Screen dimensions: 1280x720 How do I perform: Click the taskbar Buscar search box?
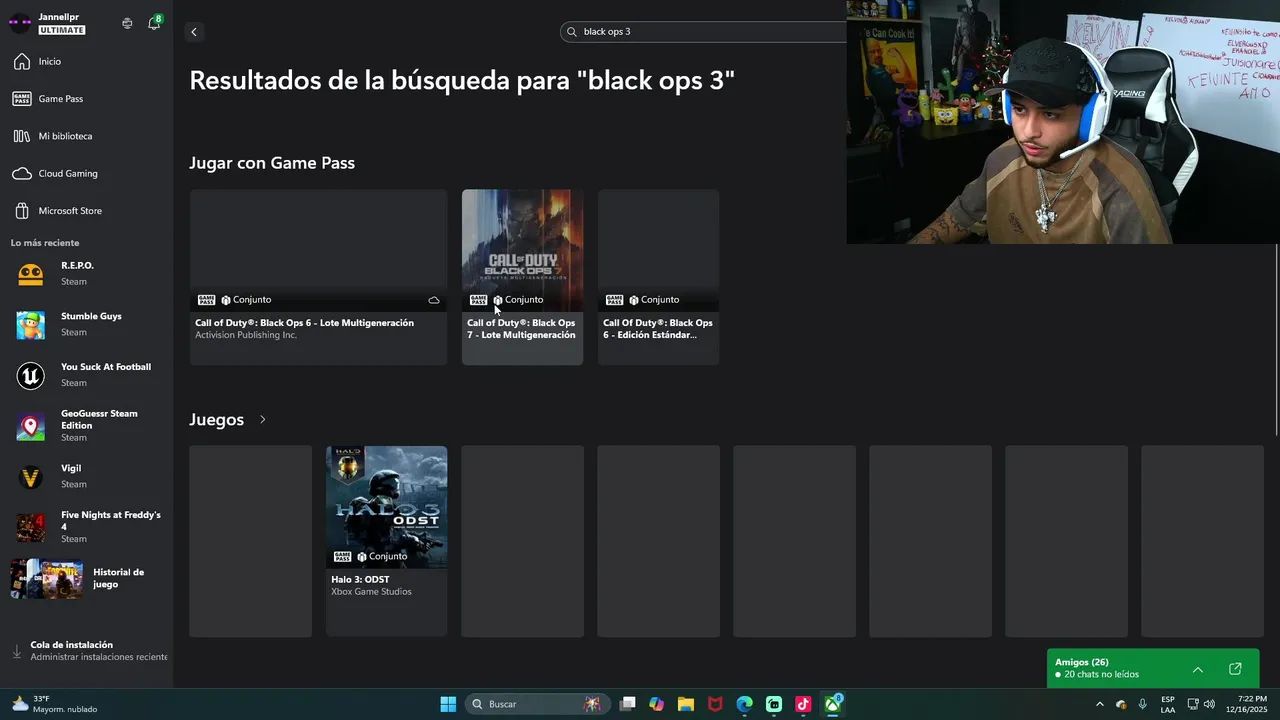coord(538,704)
